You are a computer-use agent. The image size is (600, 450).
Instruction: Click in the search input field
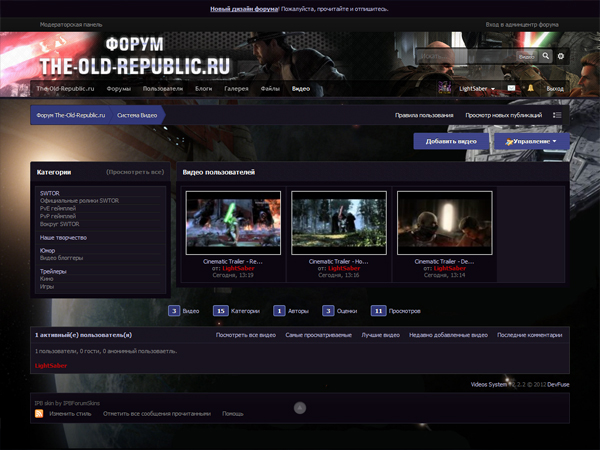tap(465, 57)
